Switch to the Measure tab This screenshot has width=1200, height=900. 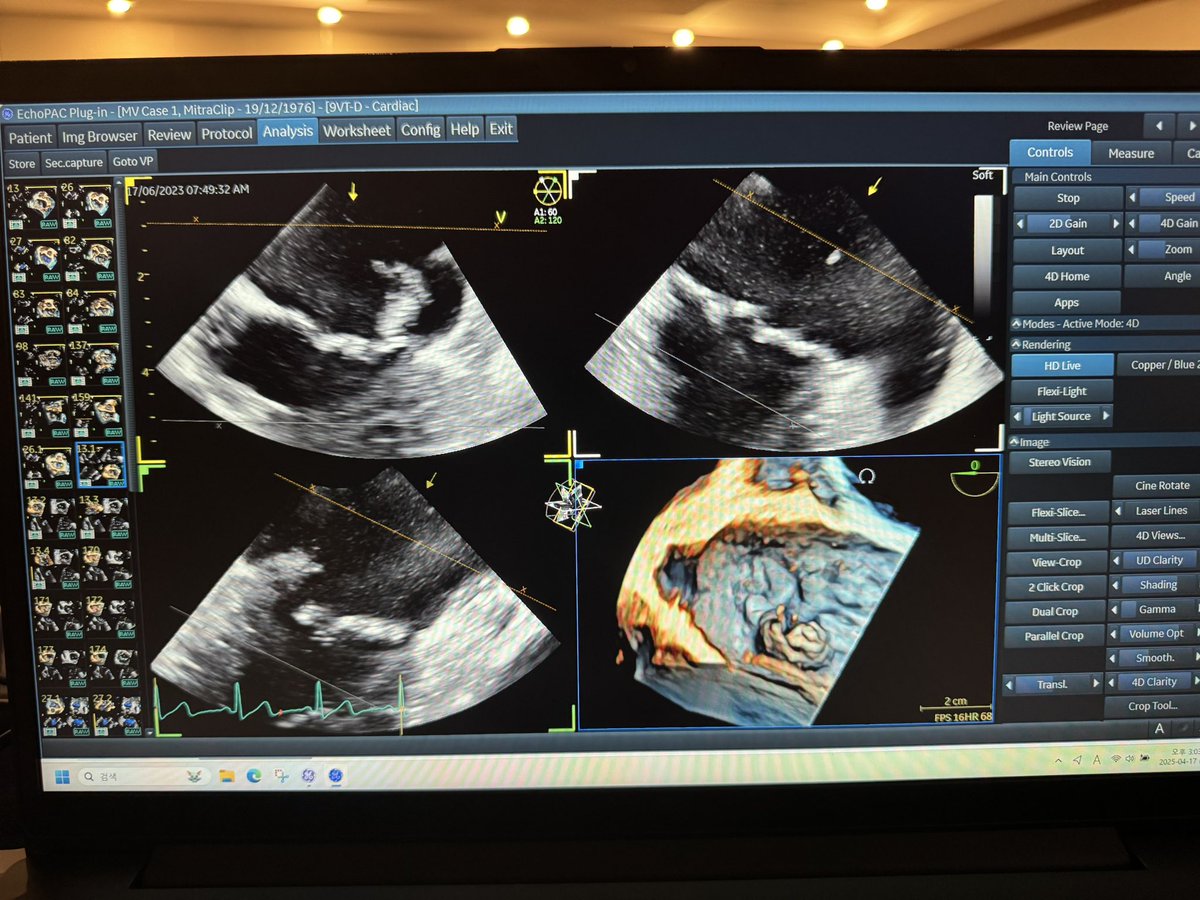click(x=1131, y=153)
